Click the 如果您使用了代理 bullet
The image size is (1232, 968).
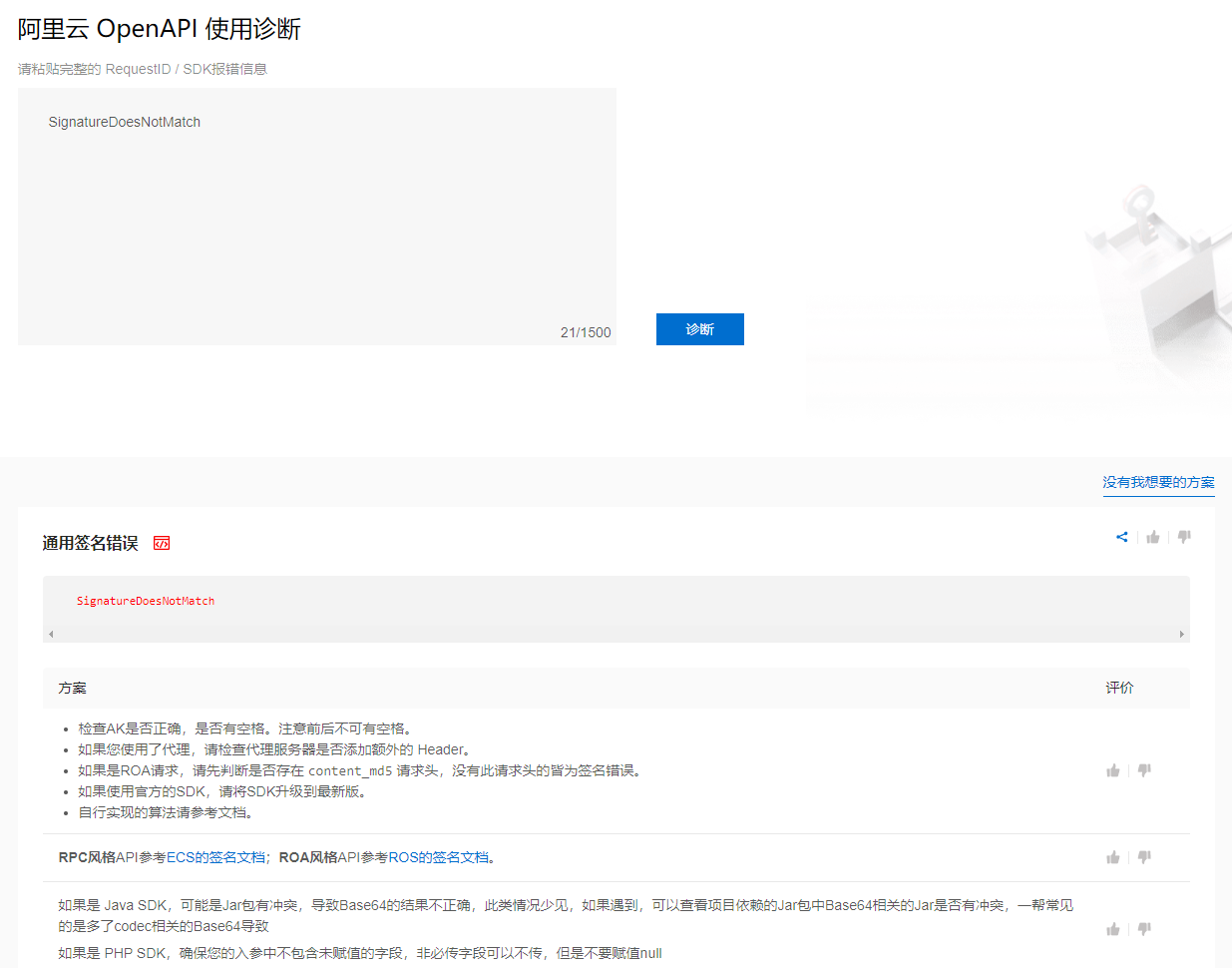(x=274, y=749)
